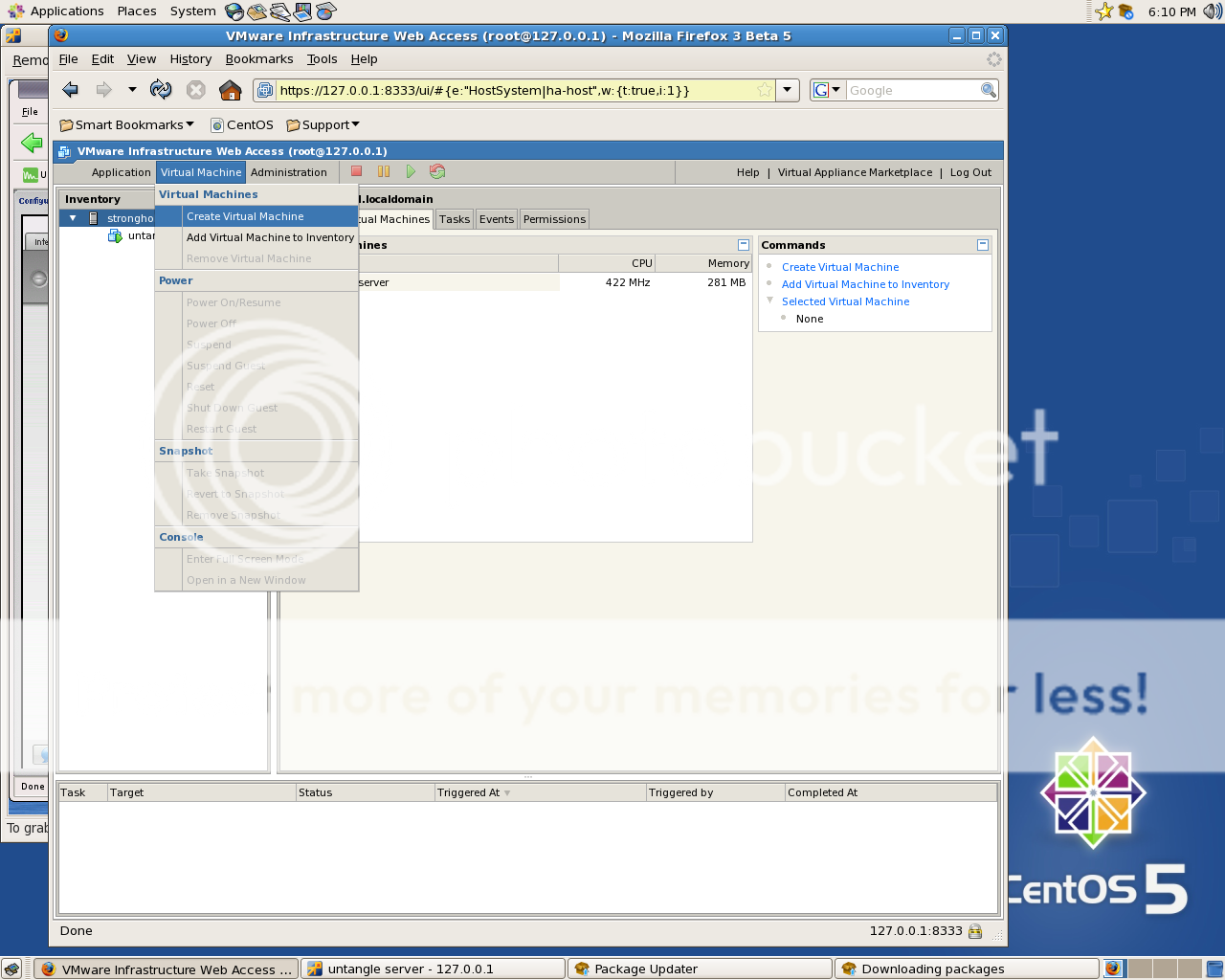Viewport: 1225px width, 980px height.
Task: Bookmark this page with the star icon
Action: point(764,90)
